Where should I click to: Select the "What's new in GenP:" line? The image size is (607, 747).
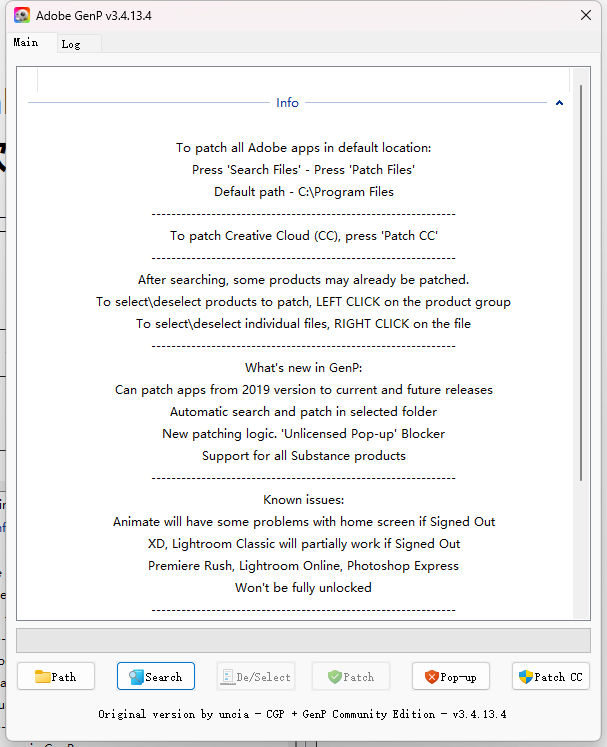[x=303, y=368]
